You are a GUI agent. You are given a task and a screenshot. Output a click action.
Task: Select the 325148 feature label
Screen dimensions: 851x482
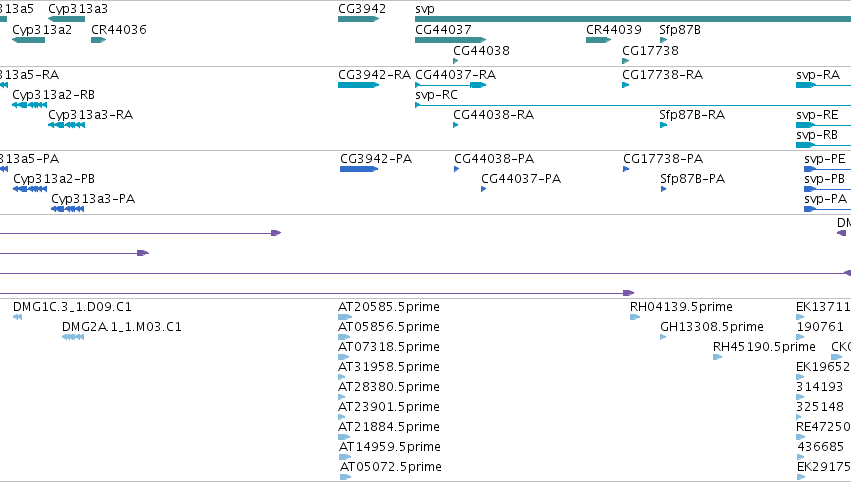820,408
